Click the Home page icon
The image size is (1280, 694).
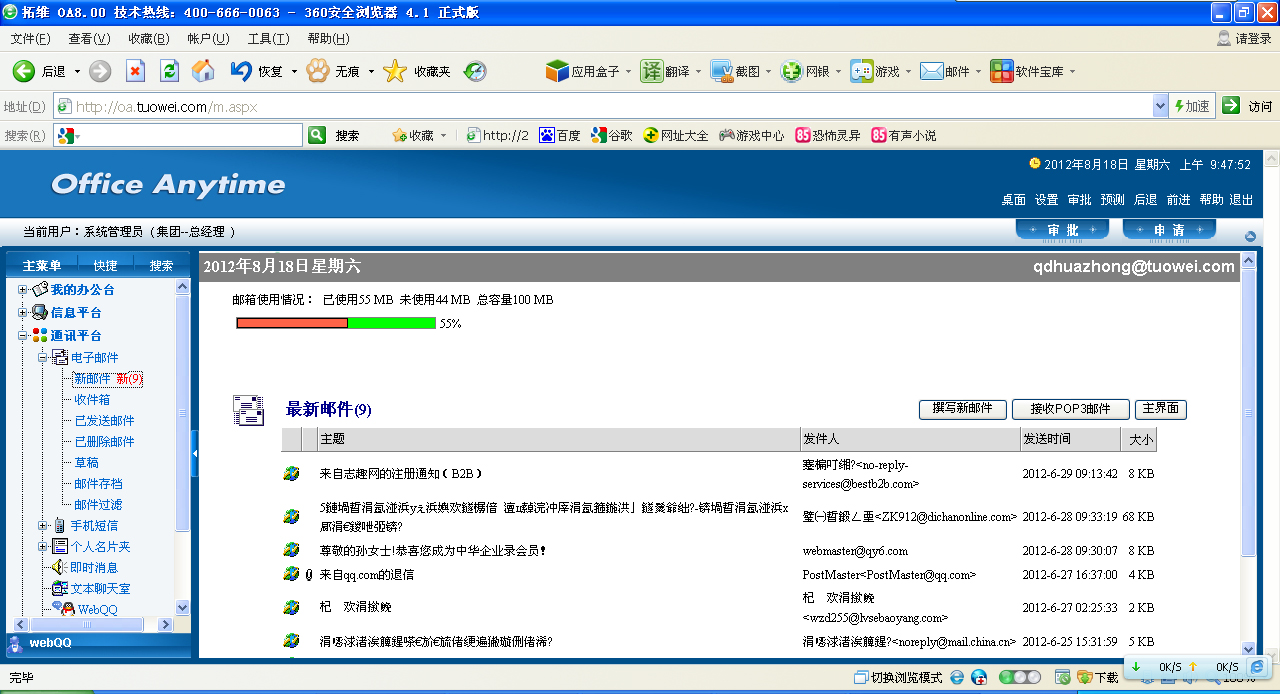coord(203,71)
